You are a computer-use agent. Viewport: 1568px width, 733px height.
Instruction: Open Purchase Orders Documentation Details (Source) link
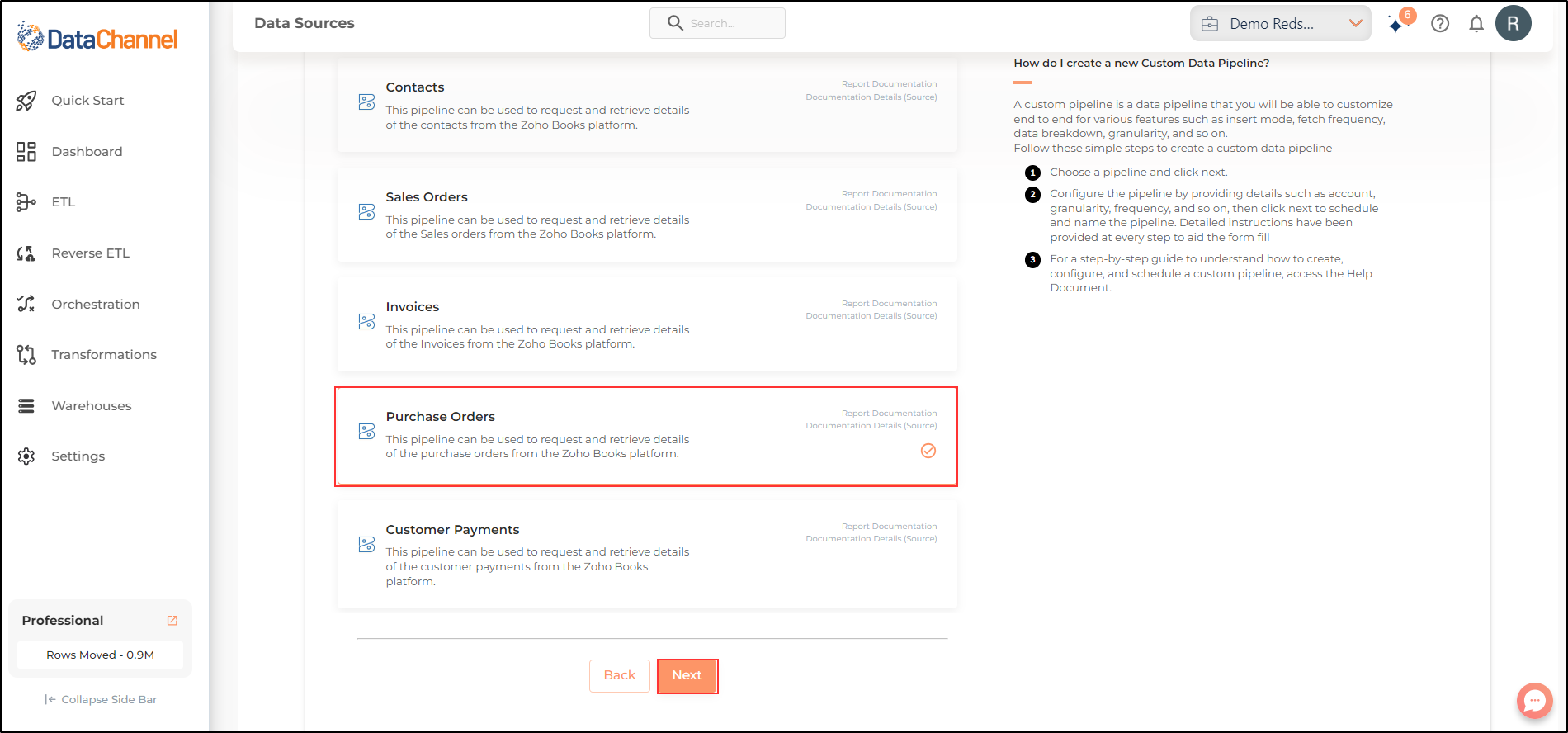click(x=871, y=426)
